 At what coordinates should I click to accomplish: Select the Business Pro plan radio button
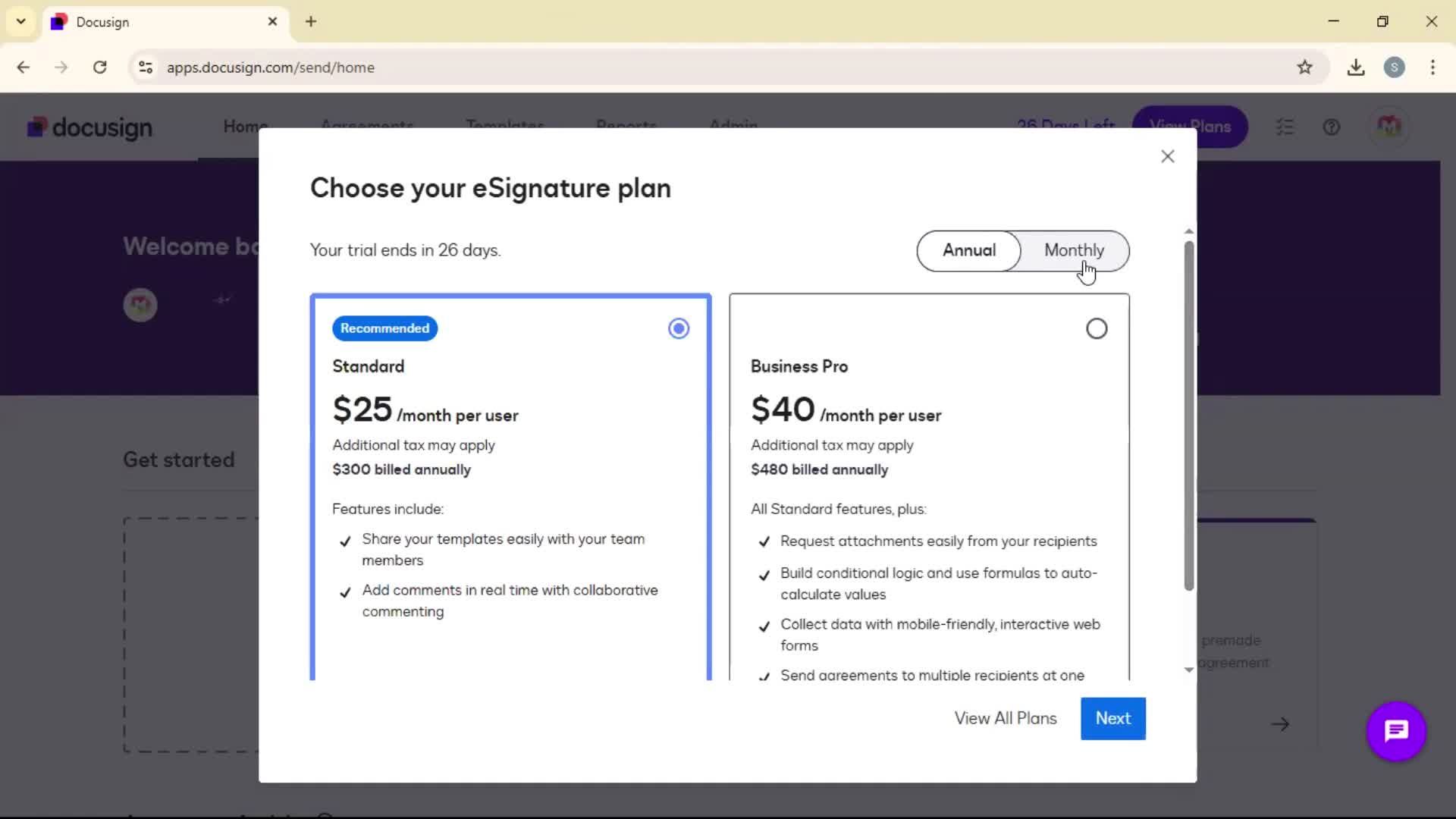click(x=1097, y=328)
